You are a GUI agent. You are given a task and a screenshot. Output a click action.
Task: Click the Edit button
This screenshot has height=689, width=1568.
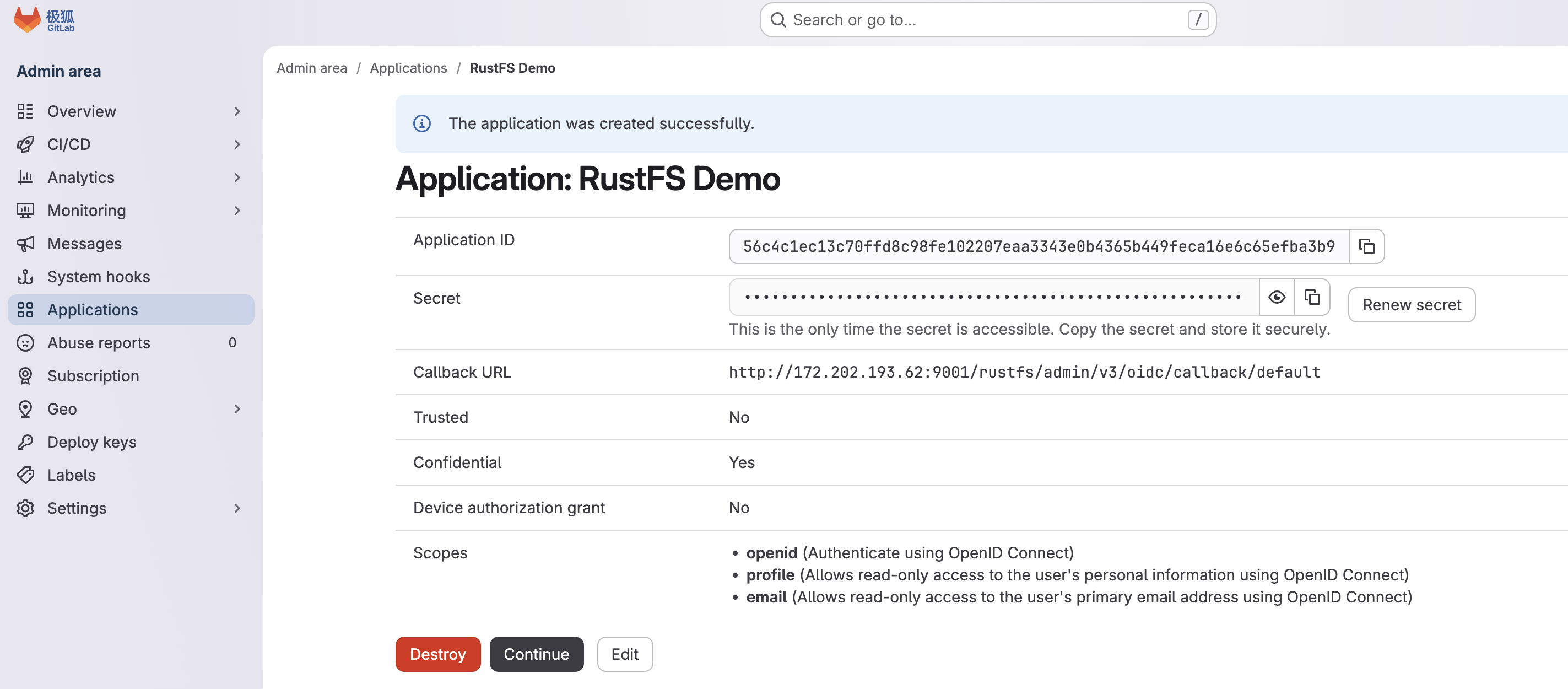click(625, 654)
